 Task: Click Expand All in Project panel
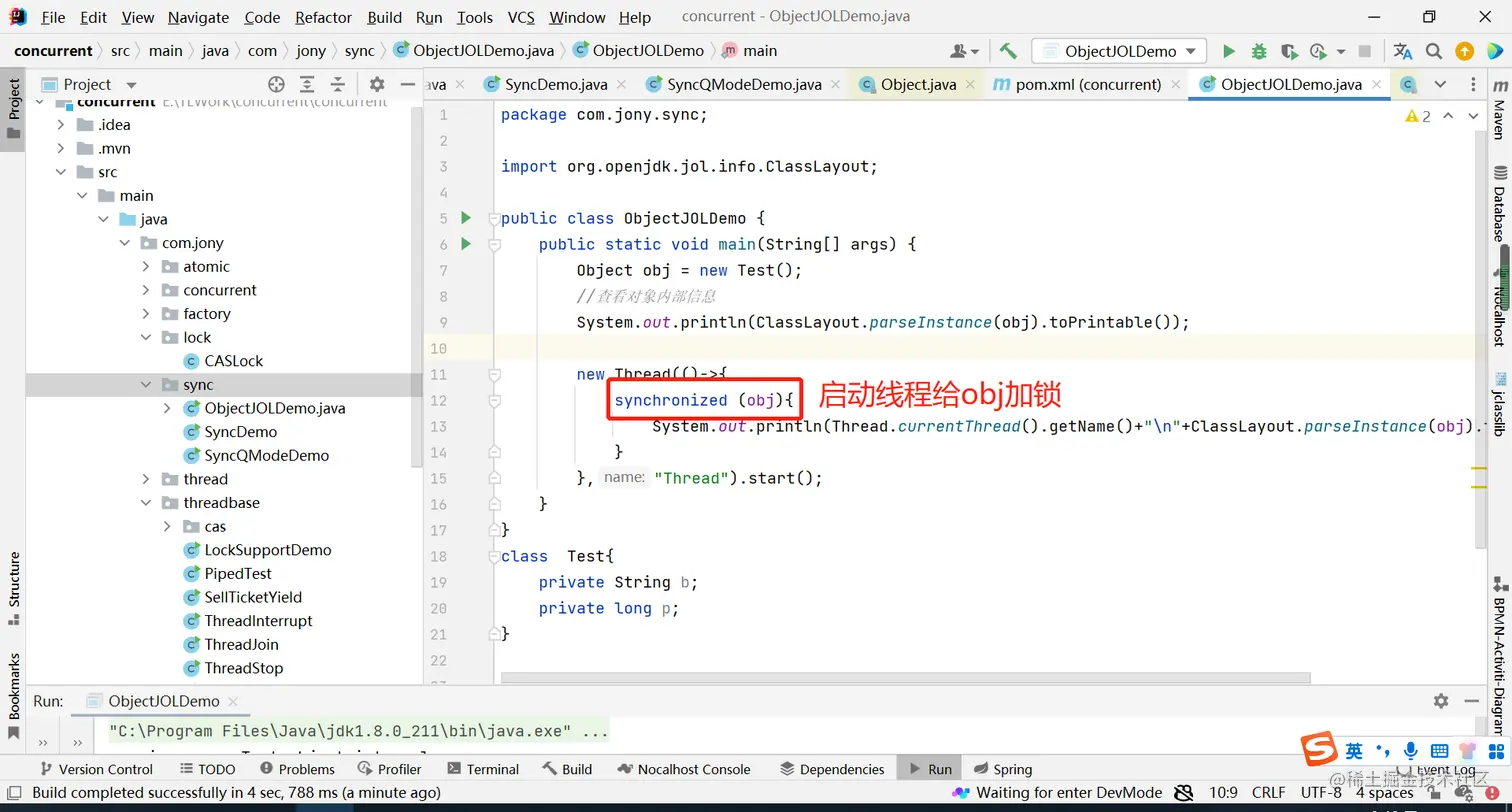pos(308,85)
